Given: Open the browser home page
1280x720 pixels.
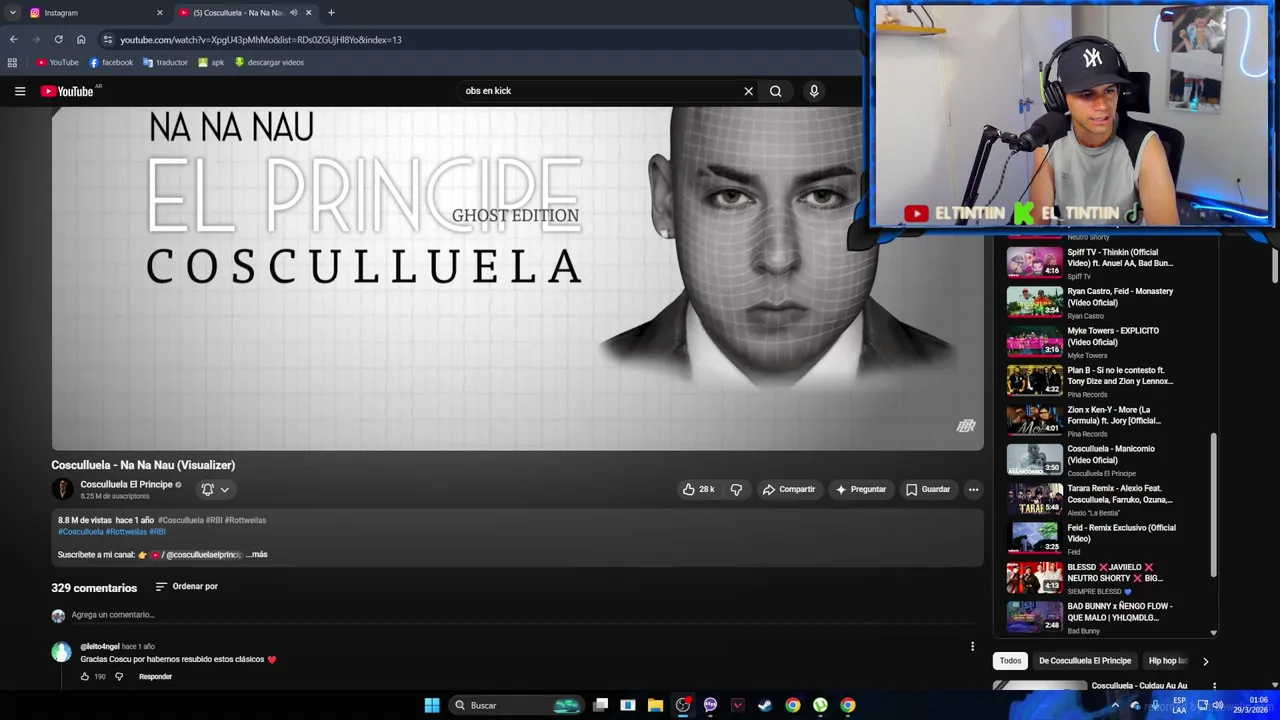Looking at the screenshot, I should pos(81,40).
